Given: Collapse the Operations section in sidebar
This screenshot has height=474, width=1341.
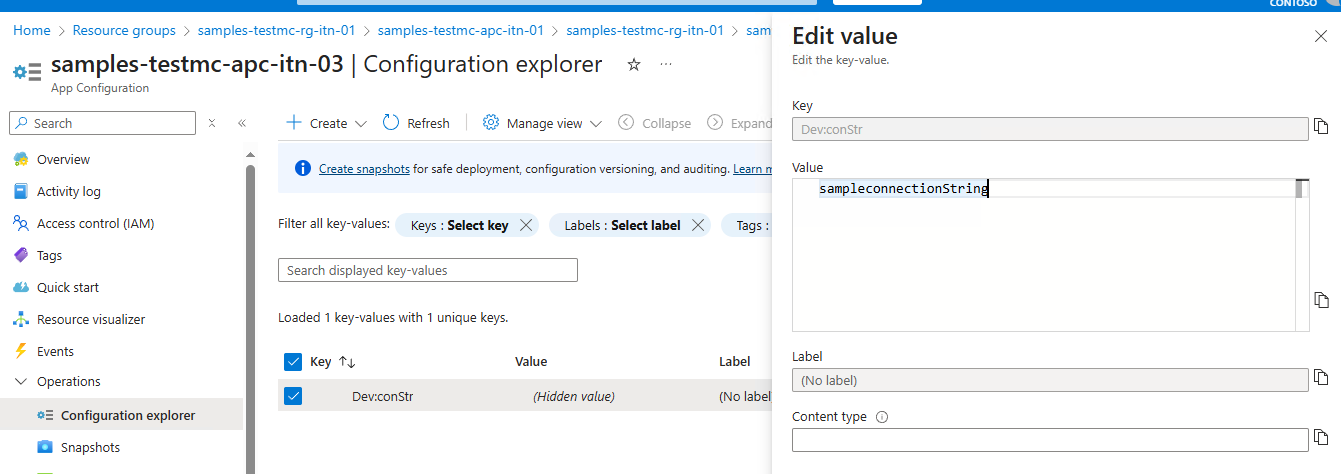Looking at the screenshot, I should click(21, 381).
